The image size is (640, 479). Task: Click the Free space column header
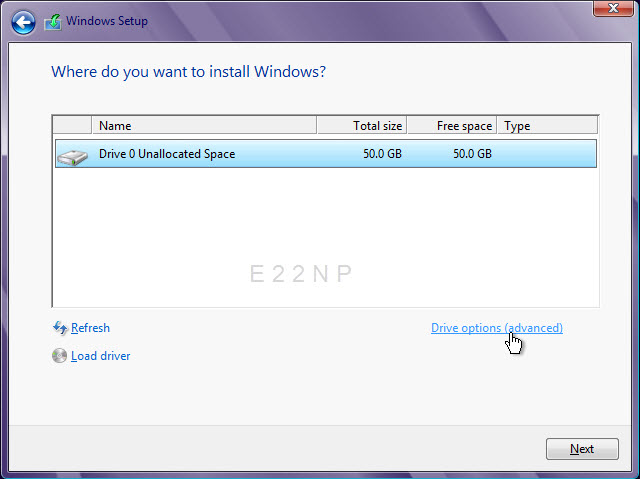(451, 126)
